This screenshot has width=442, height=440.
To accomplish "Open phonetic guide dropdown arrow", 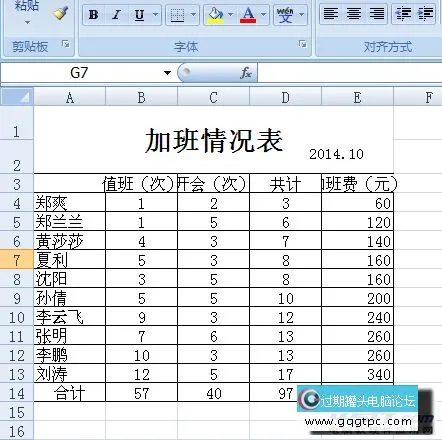I will pyautogui.click(x=301, y=15).
